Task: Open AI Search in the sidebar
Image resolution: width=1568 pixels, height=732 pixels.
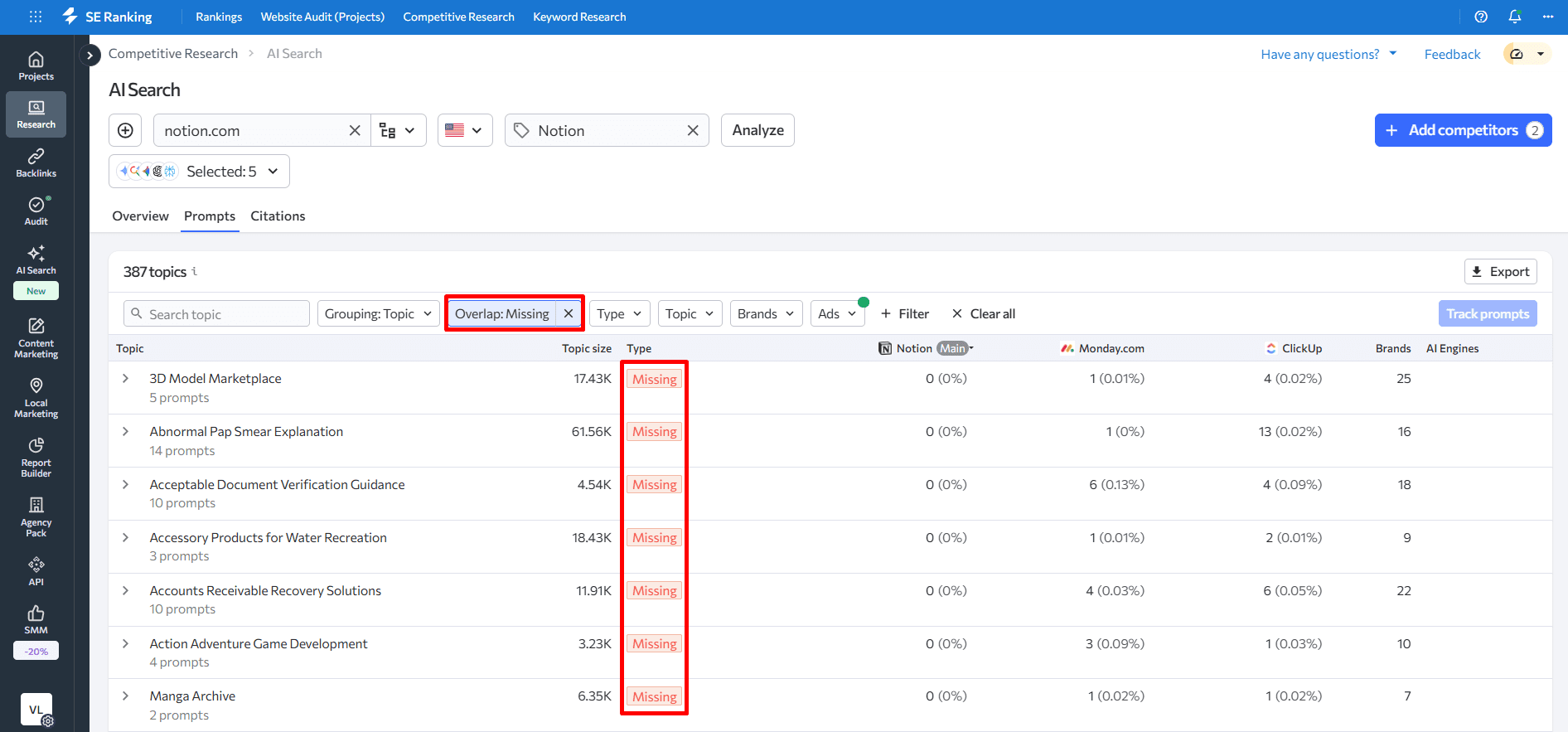Action: [36, 259]
